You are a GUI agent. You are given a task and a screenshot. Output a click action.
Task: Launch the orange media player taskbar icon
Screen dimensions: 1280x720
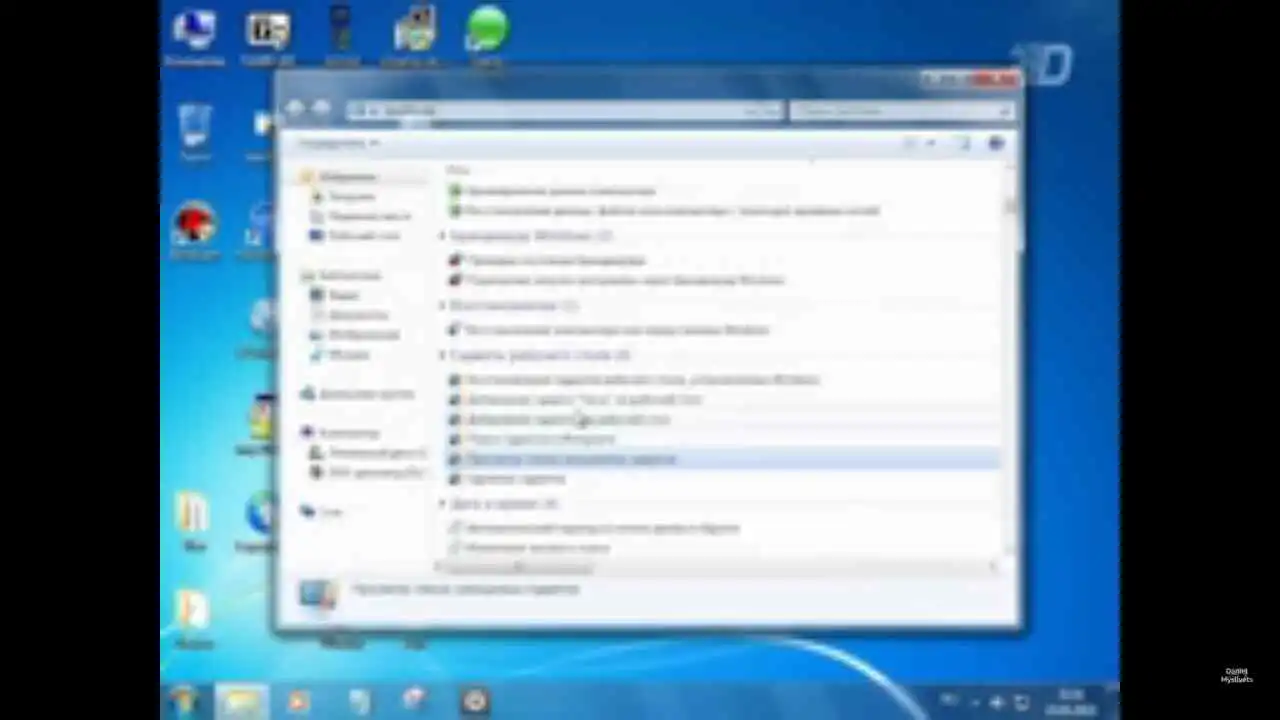[299, 701]
